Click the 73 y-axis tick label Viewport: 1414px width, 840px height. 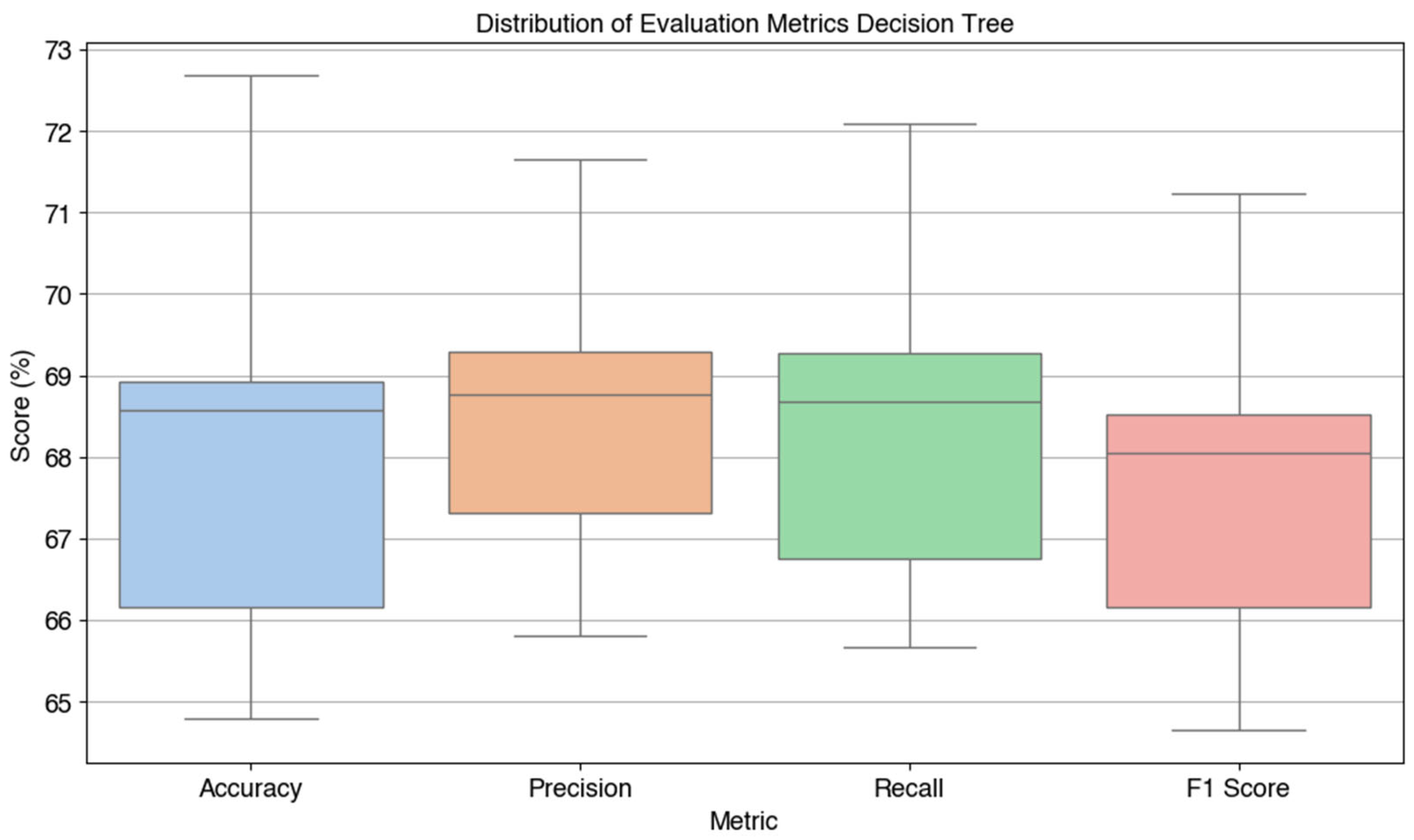pos(59,51)
